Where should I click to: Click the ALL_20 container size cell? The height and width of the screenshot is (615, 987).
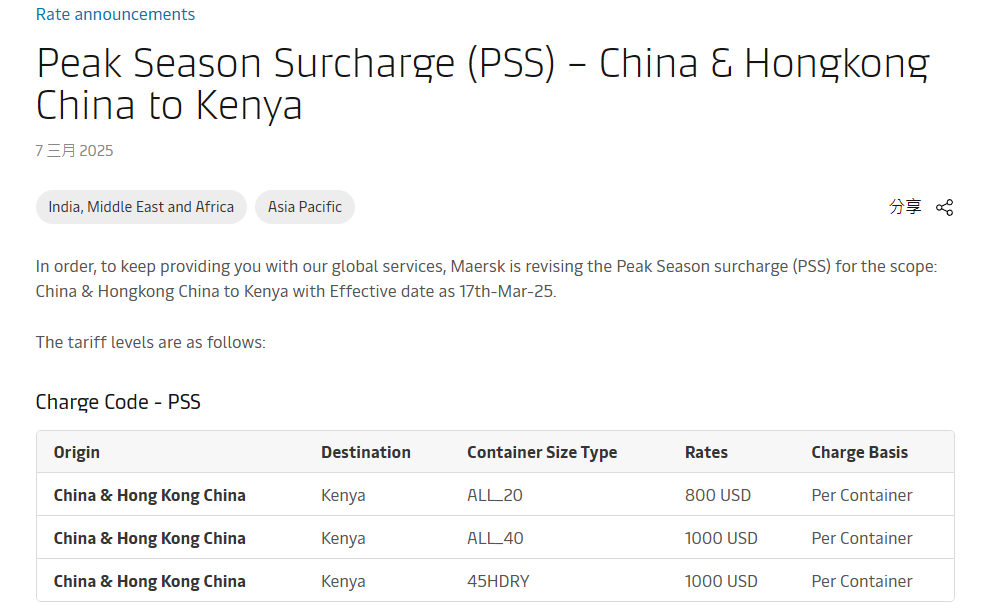(x=495, y=495)
